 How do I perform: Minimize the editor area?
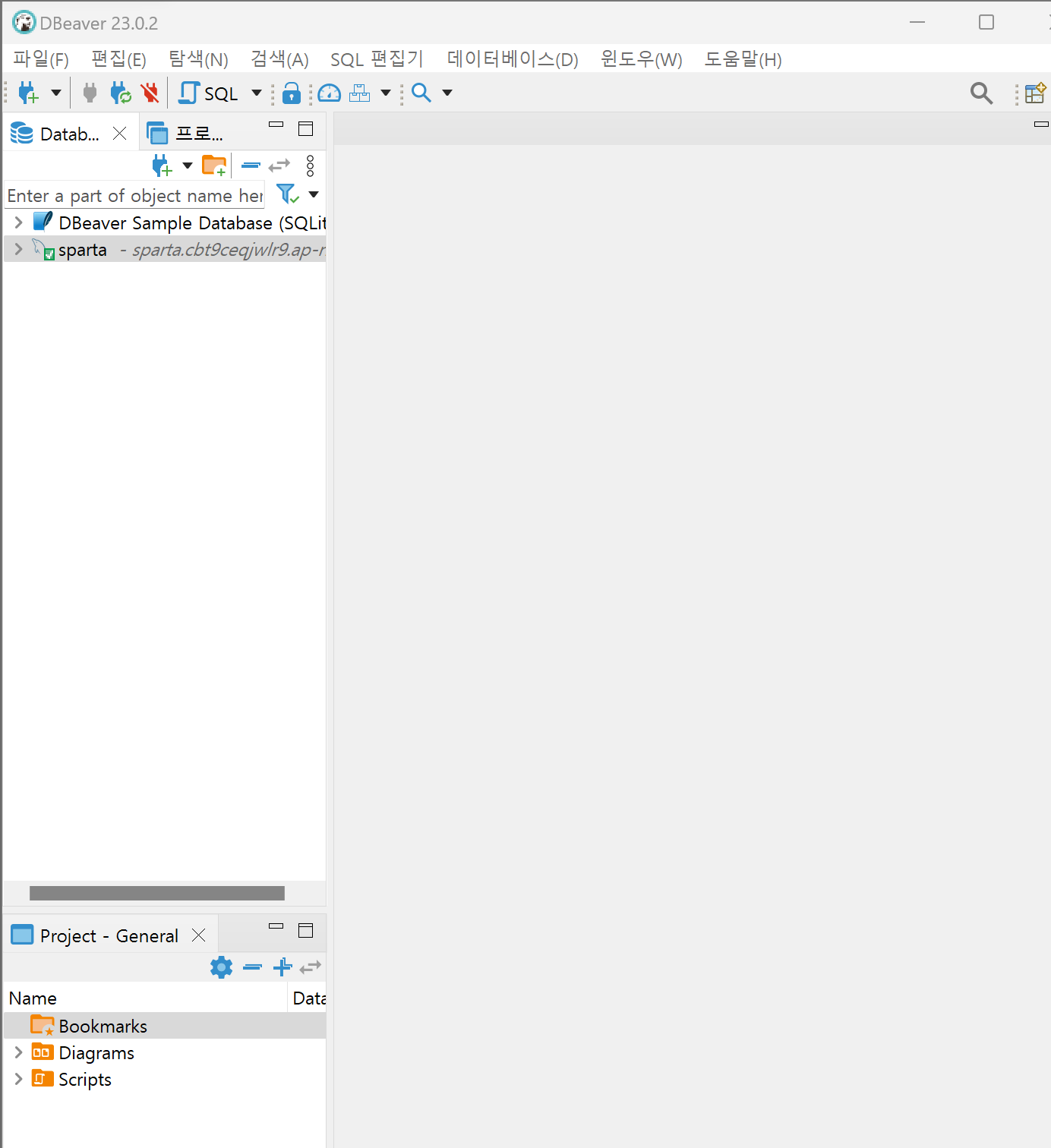1041,124
